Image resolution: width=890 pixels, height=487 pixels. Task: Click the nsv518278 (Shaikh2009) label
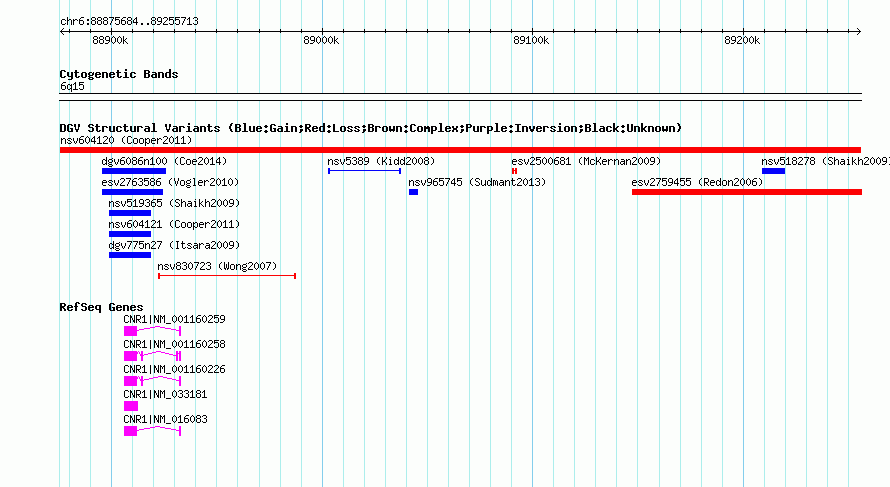point(825,161)
